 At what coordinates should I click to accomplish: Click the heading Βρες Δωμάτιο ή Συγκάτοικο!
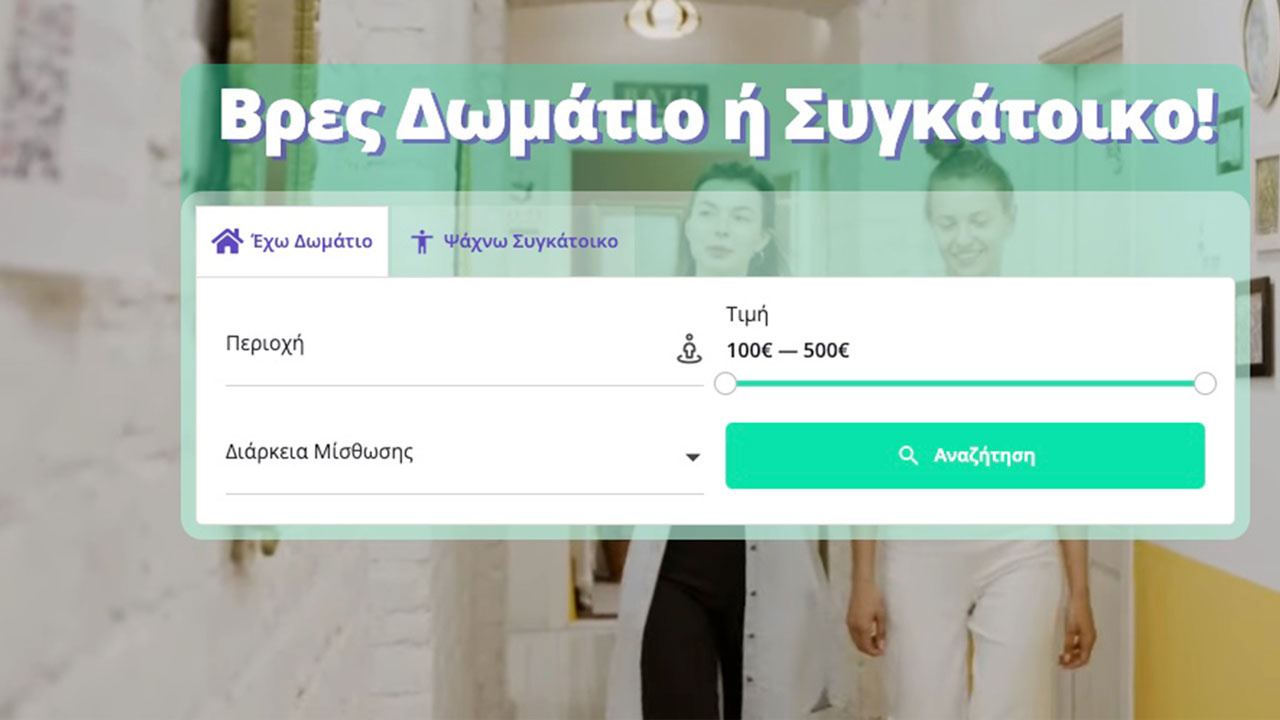(x=717, y=118)
